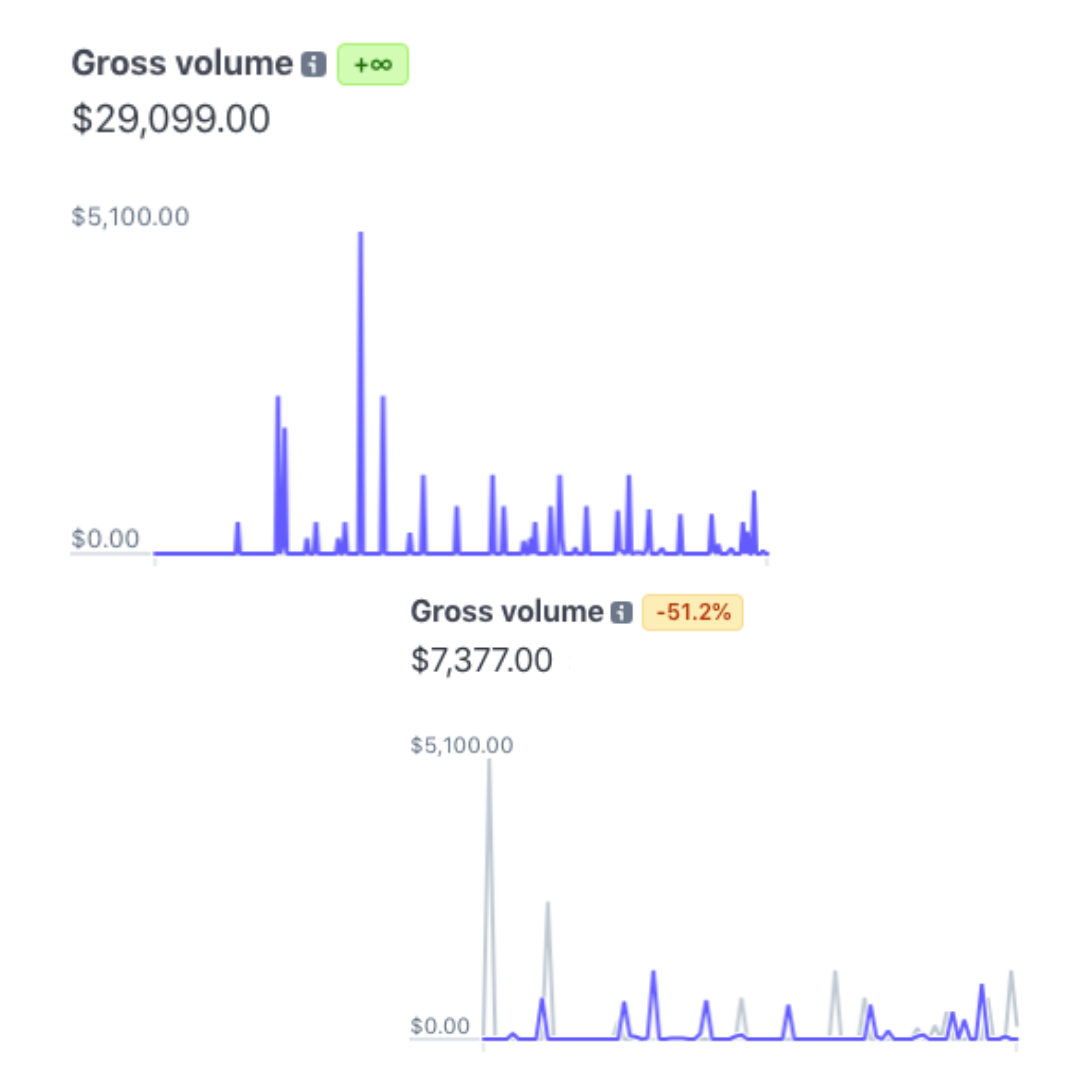
Task: Open the Gross volume heading above $29,099.00
Action: (x=181, y=64)
